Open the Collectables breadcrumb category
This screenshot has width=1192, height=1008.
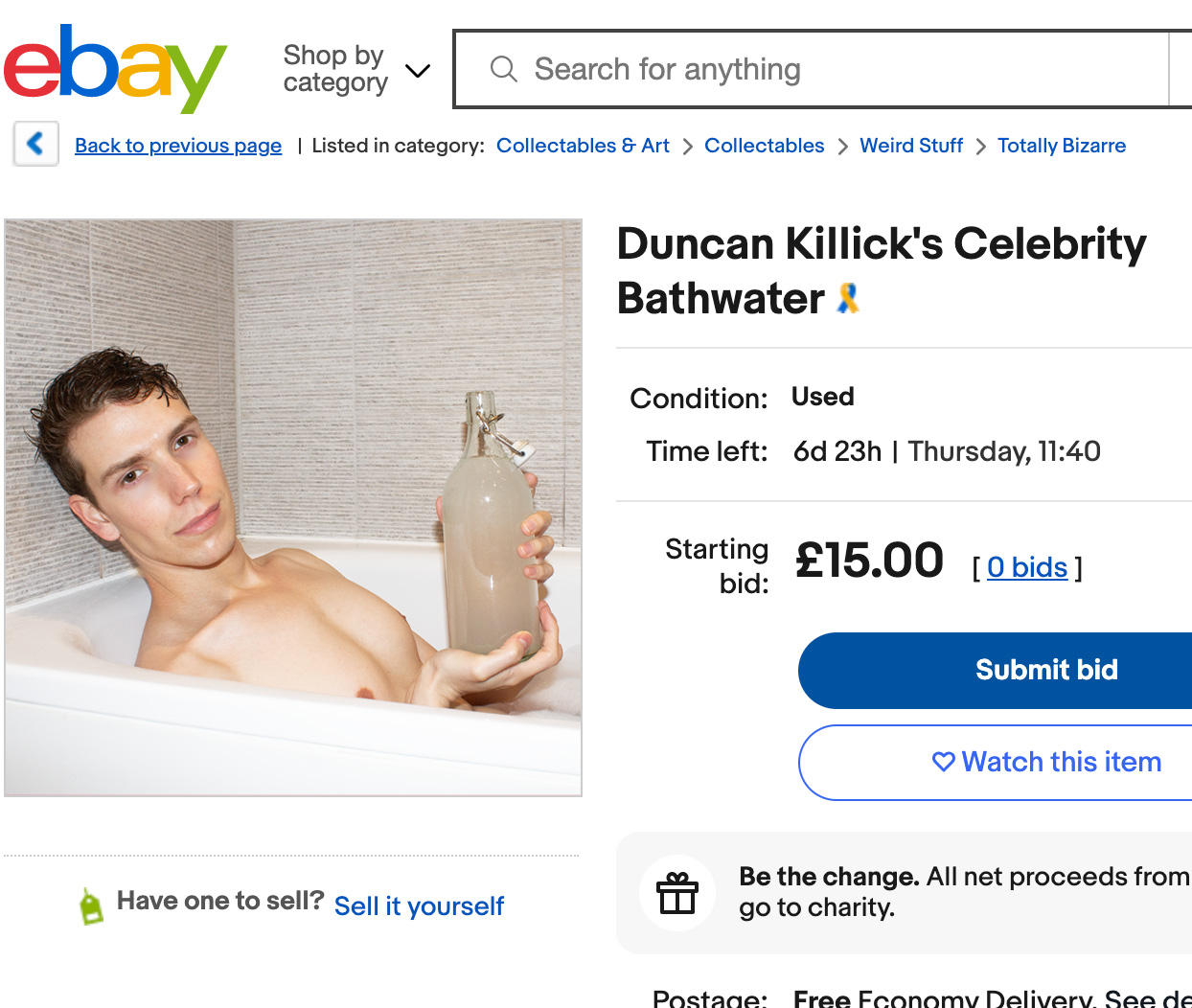tap(764, 146)
